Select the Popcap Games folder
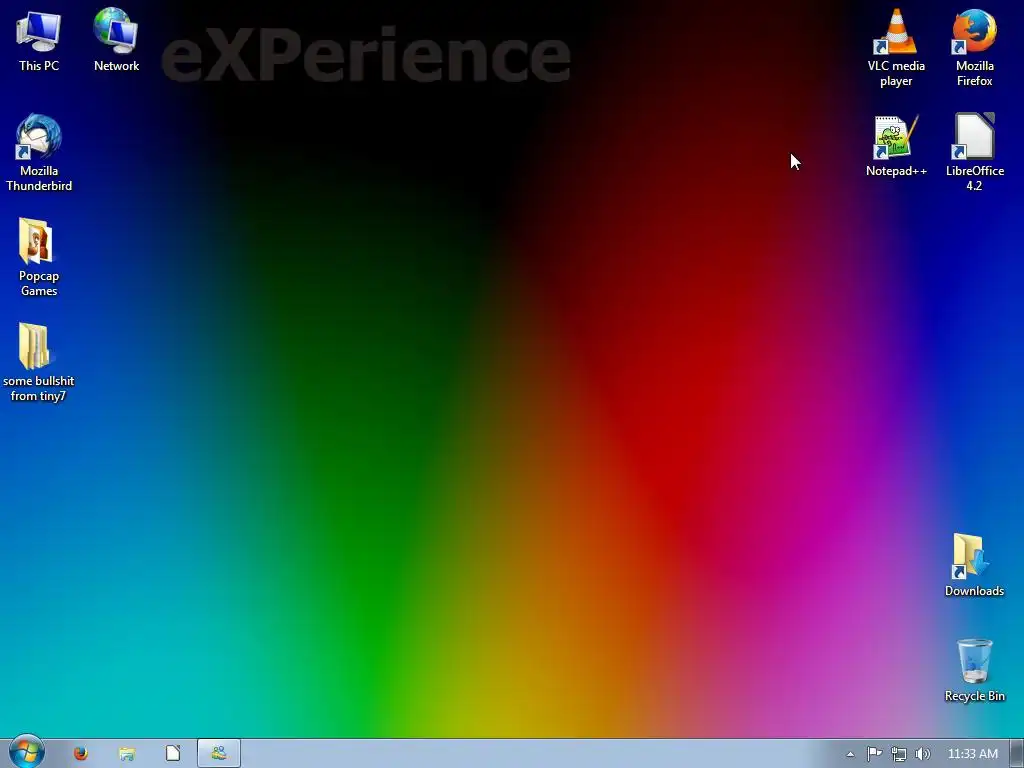Viewport: 1024px width, 768px height. 39,257
